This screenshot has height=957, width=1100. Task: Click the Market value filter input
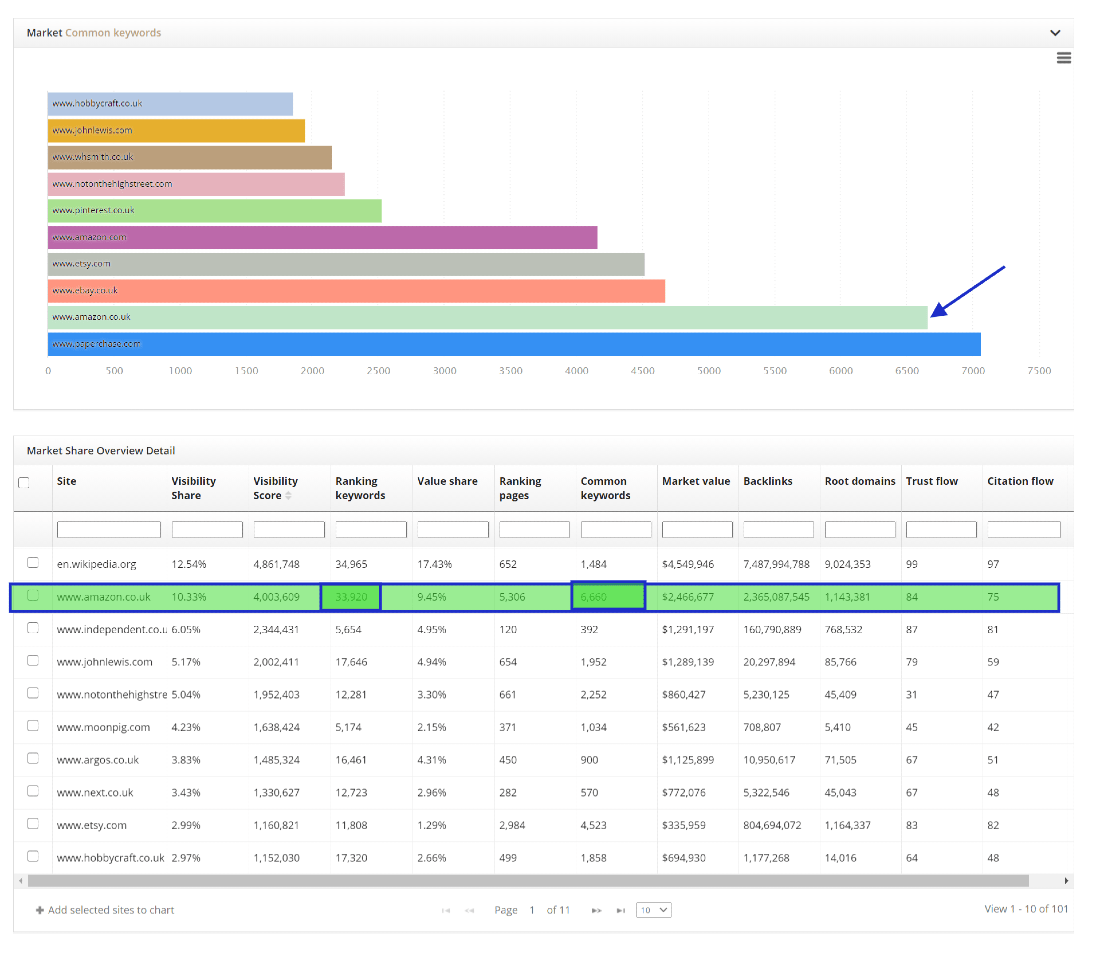(697, 530)
